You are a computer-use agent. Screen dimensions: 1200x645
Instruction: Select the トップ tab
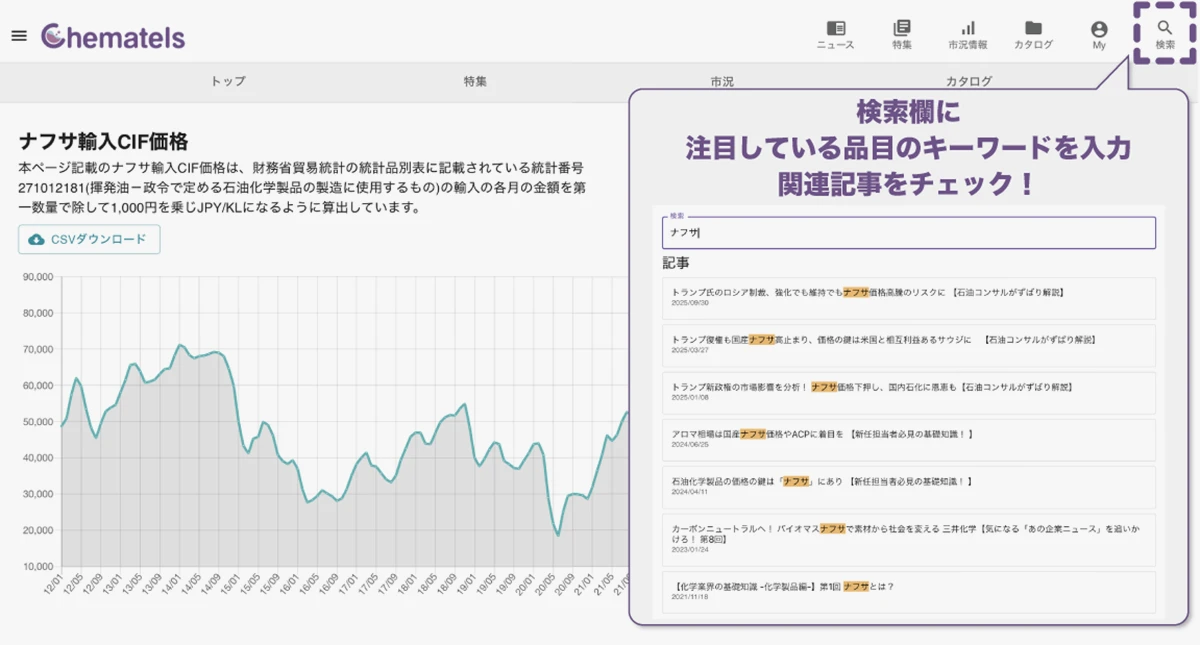(x=228, y=82)
